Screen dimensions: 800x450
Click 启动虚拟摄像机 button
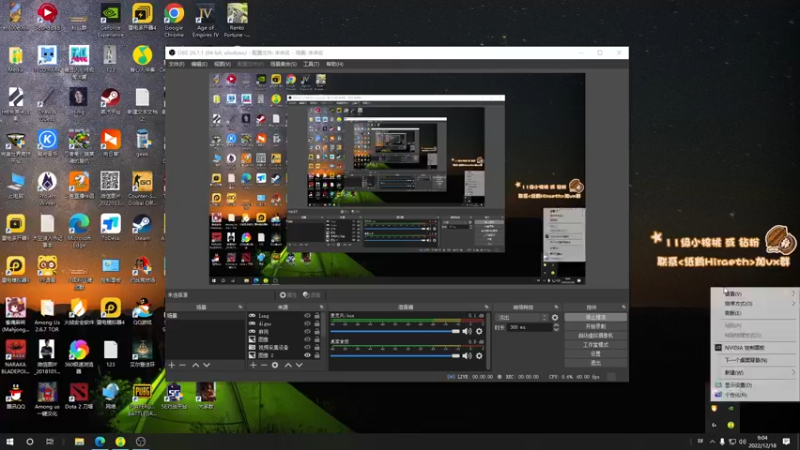click(x=595, y=336)
